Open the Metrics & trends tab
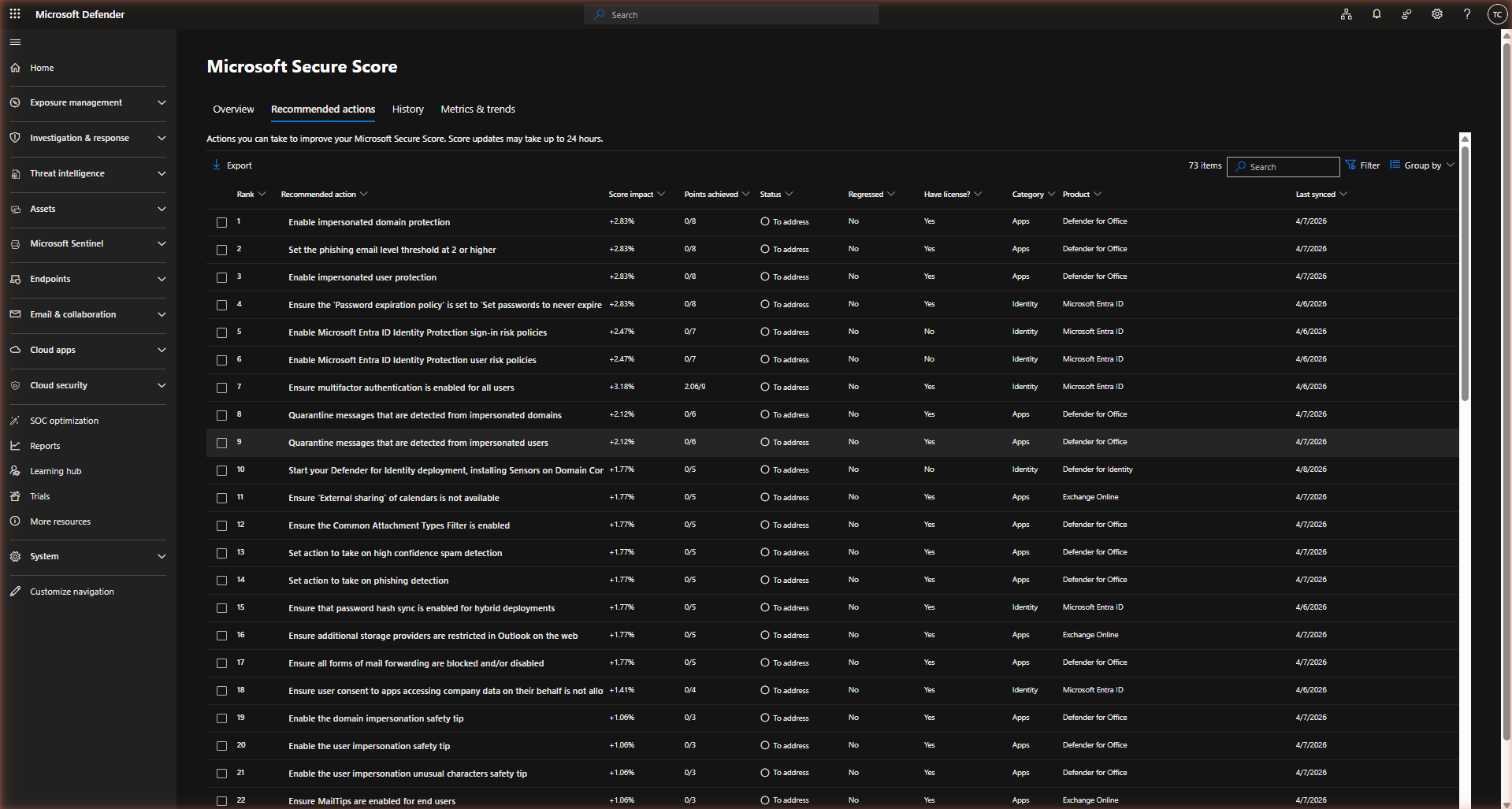This screenshot has width=1512, height=809. point(477,109)
